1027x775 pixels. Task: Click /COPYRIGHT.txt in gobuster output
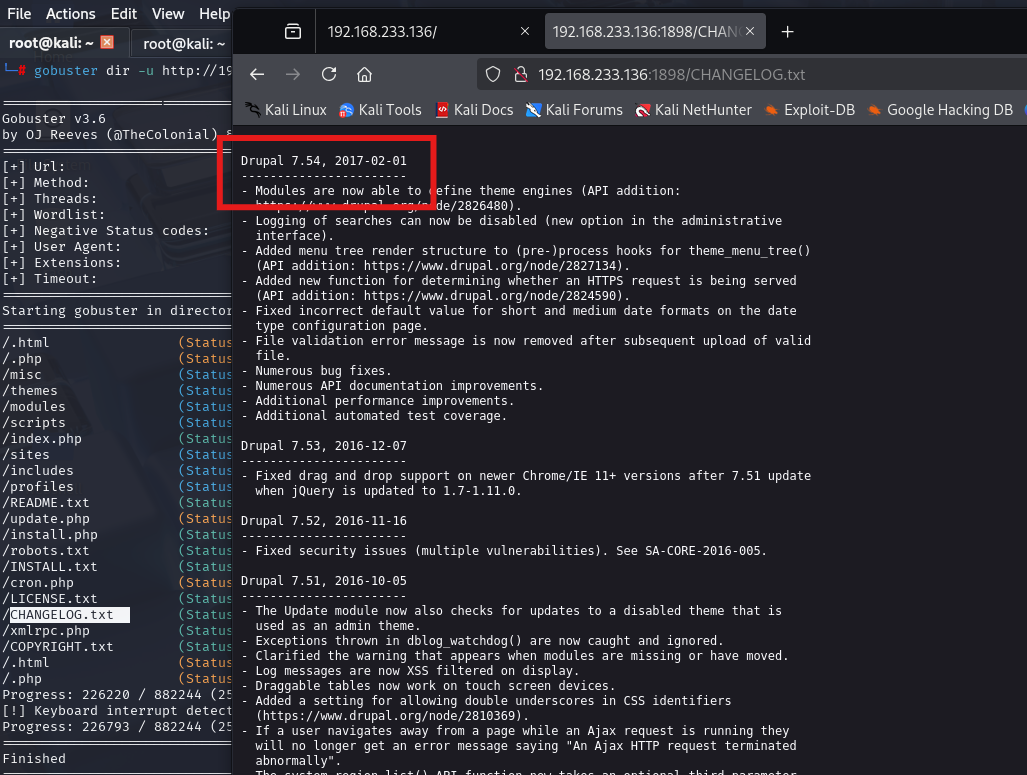pos(58,647)
